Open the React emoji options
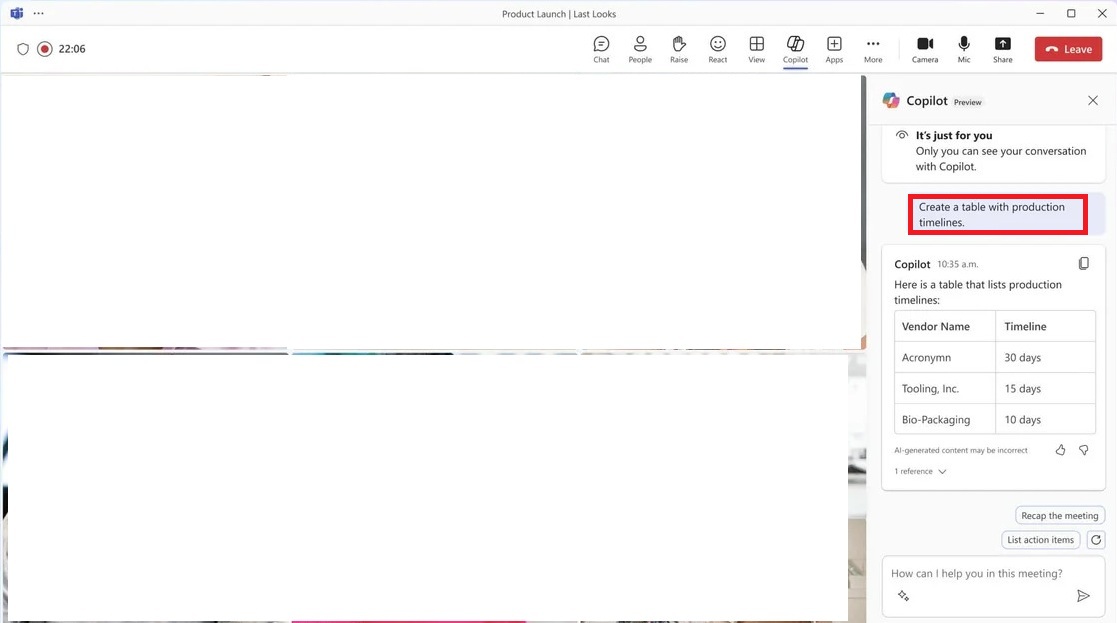1117x623 pixels. click(717, 49)
